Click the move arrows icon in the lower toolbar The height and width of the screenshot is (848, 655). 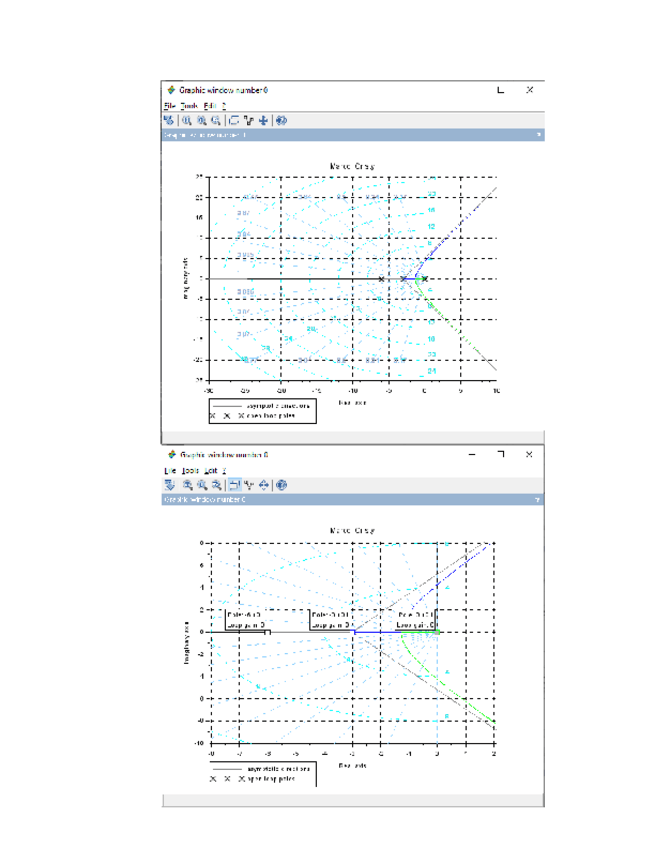pyautogui.click(x=264, y=485)
